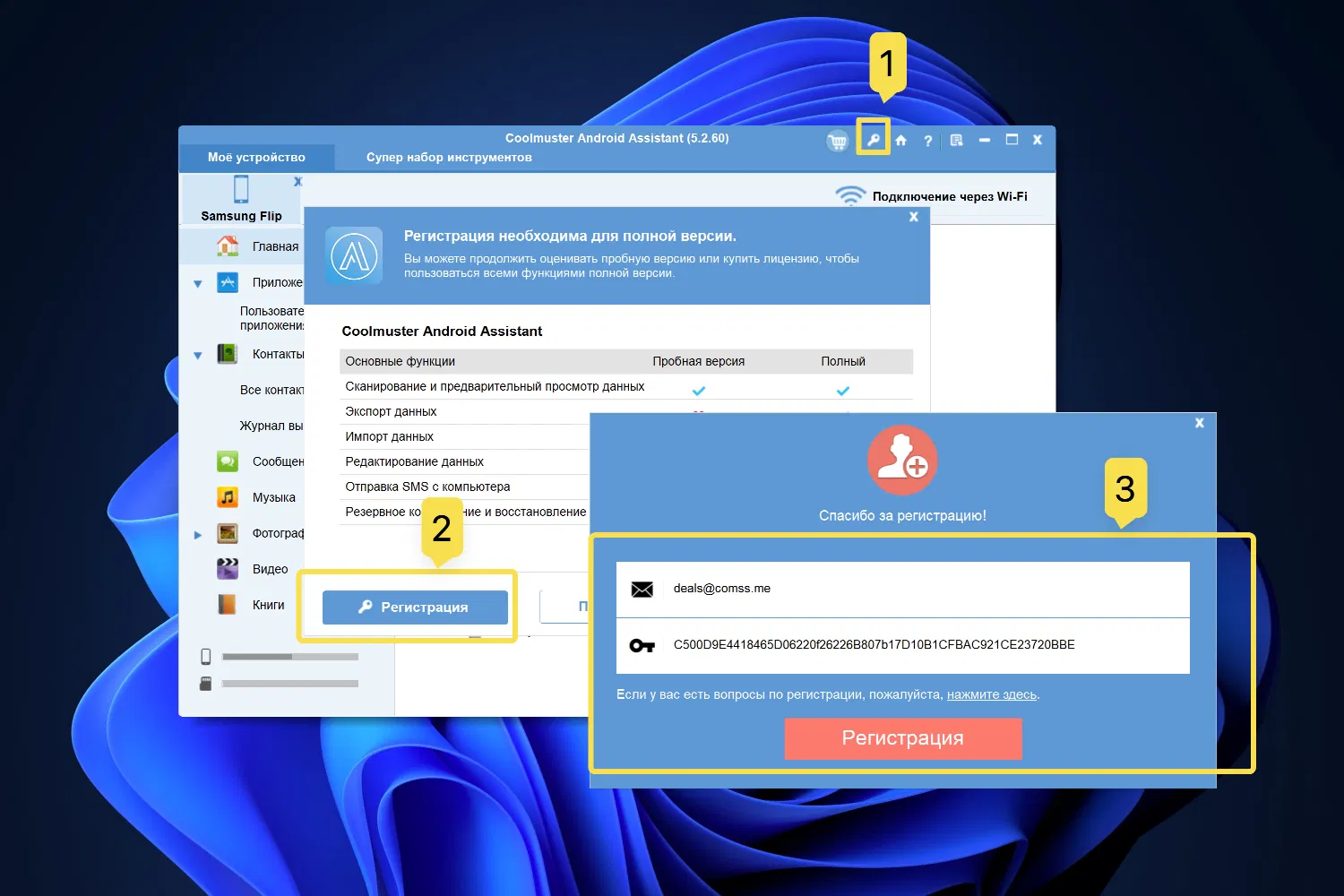Open the shopping cart in the title bar
The height and width of the screenshot is (896, 1344).
(x=838, y=141)
